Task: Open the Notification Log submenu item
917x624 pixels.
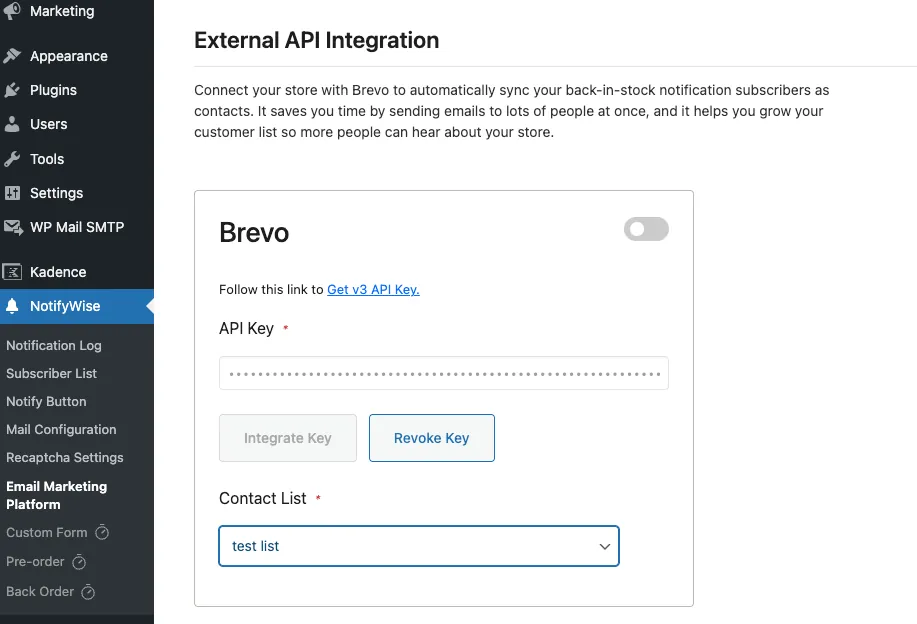Action: pos(54,345)
